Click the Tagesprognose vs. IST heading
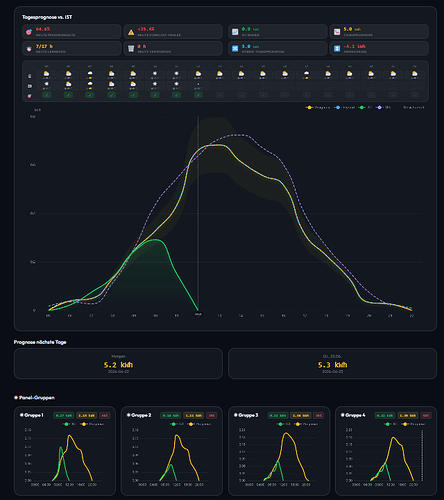444x500 pixels. [x=47, y=17]
